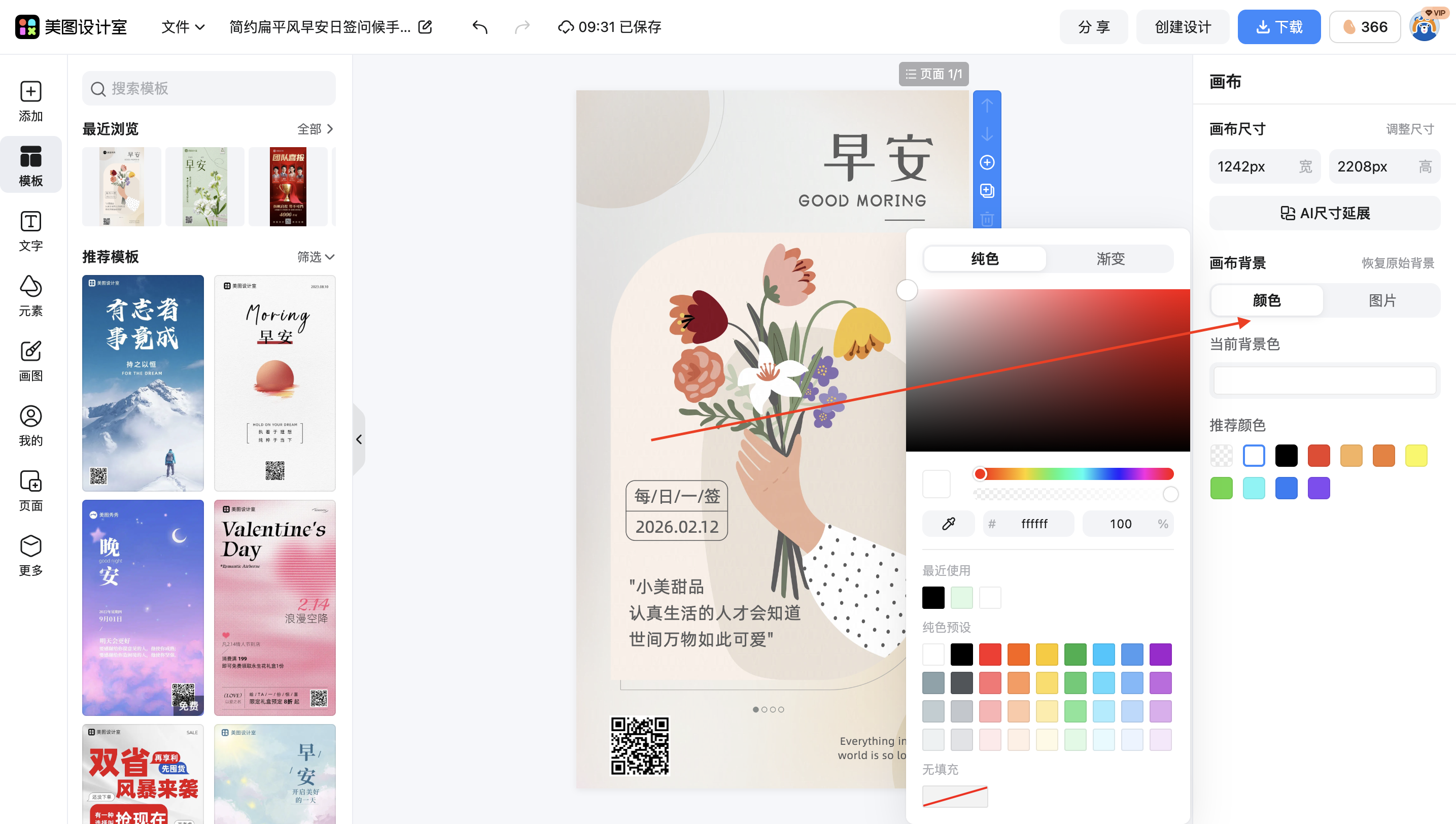Switch the color picker to 渐变 gradient mode

point(1110,259)
